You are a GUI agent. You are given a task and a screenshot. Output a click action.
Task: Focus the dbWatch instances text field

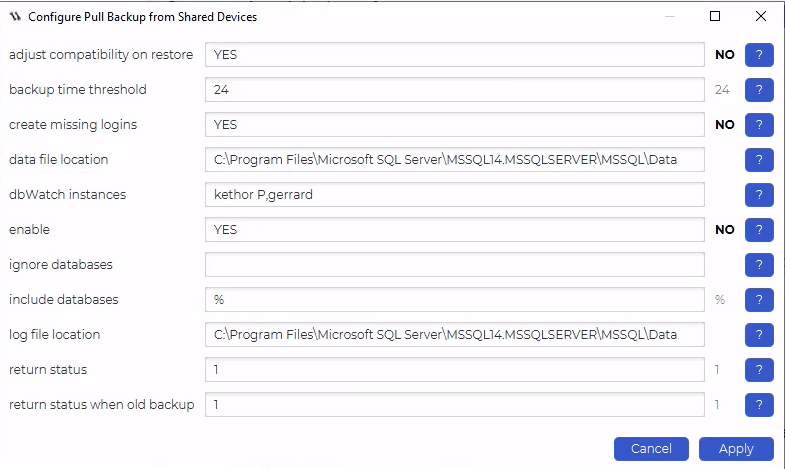(455, 195)
